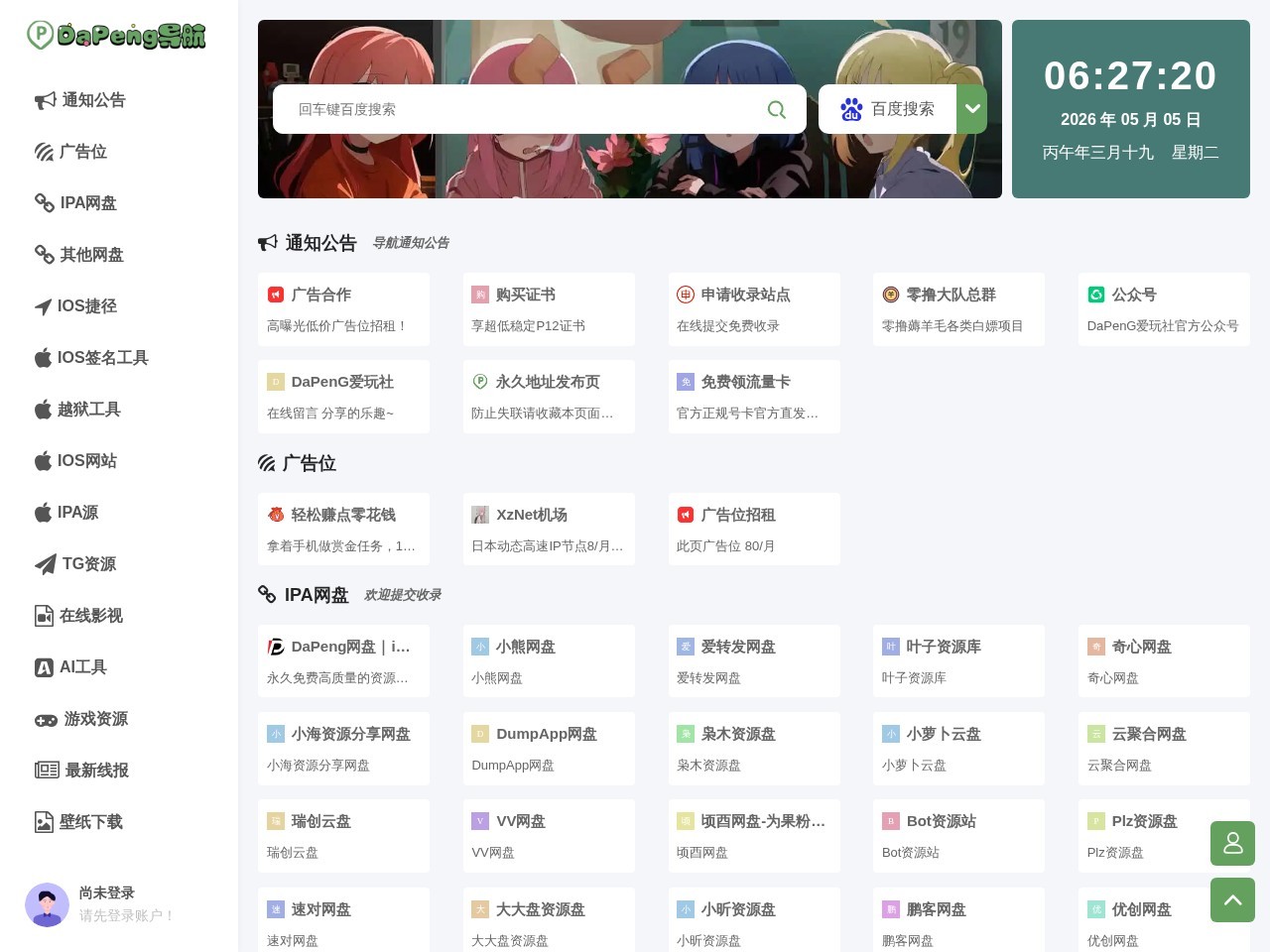
Task: Open the Plz资源盘 card
Action: point(1164,836)
